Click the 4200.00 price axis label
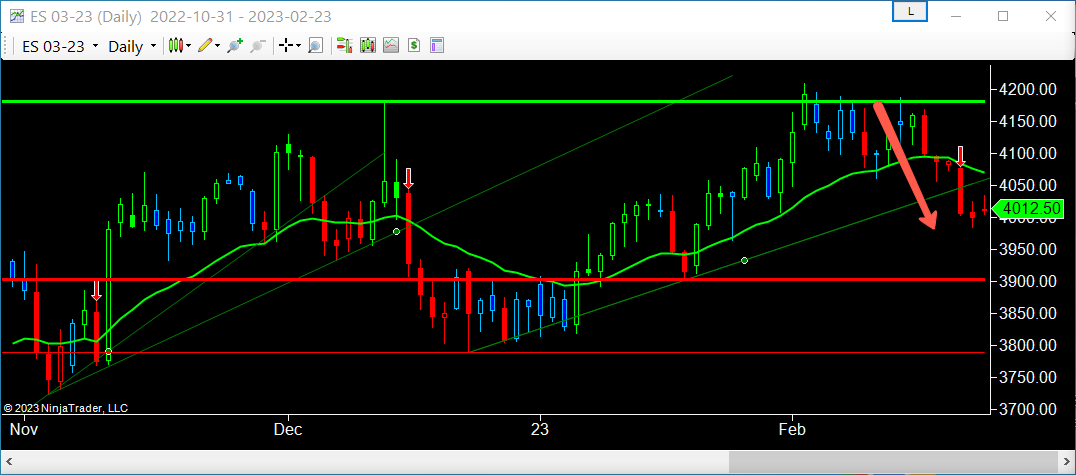Viewport: 1076px width, 475px height. click(x=1027, y=89)
